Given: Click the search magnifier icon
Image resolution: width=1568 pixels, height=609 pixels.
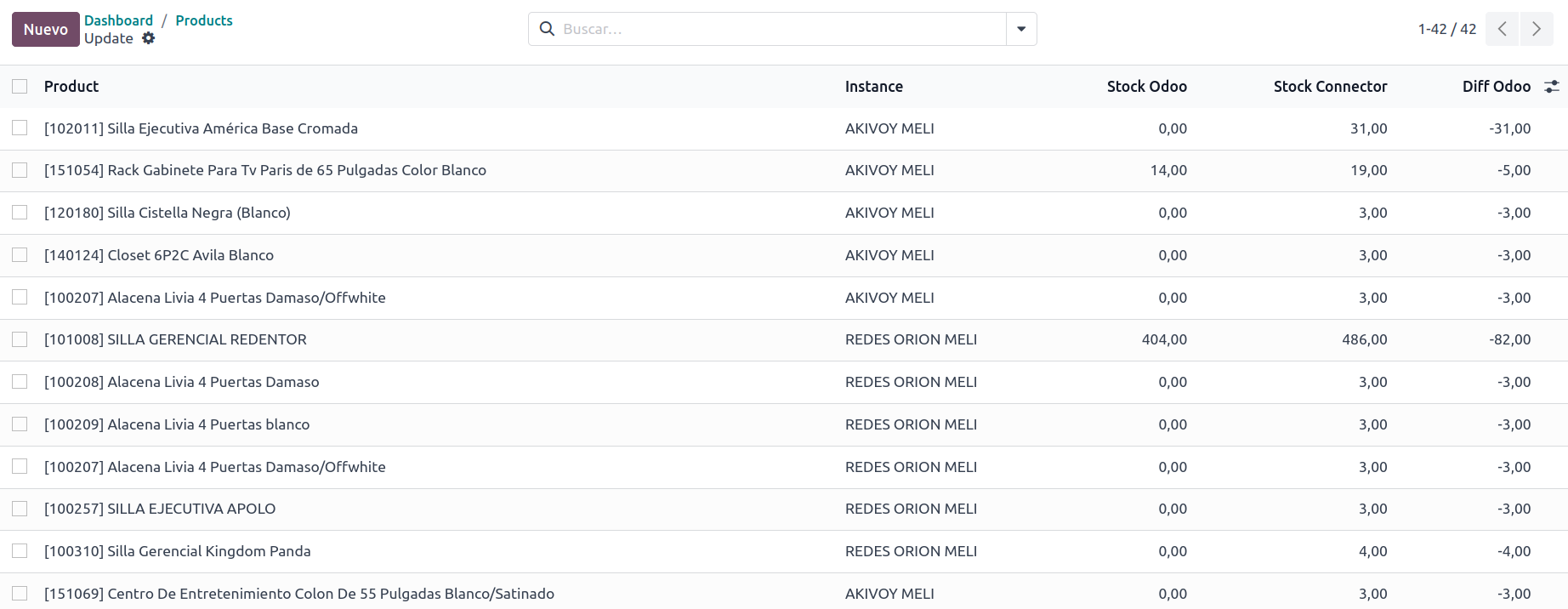Looking at the screenshot, I should (x=548, y=29).
